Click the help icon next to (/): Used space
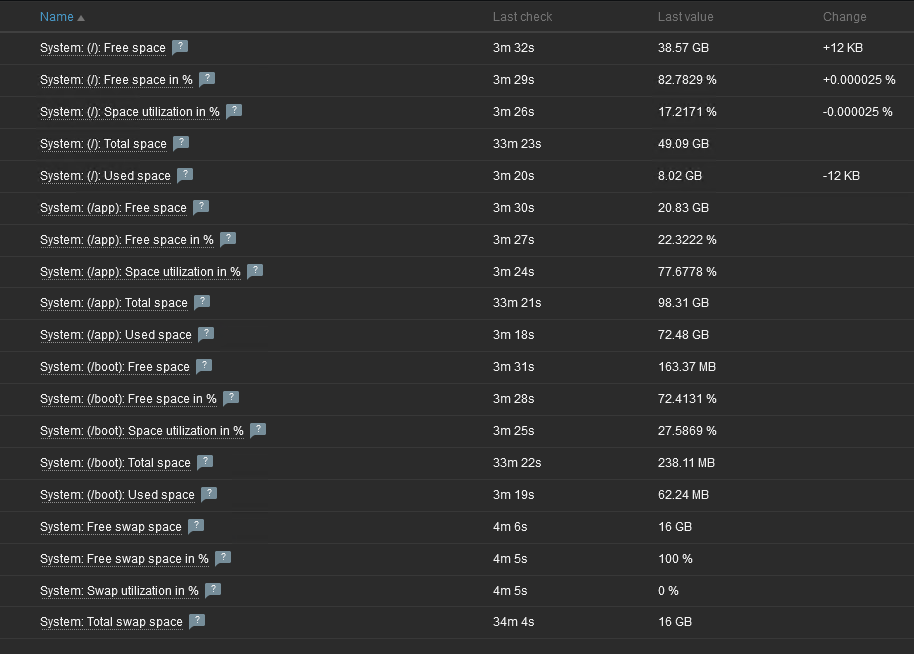This screenshot has width=914, height=654. pos(185,175)
